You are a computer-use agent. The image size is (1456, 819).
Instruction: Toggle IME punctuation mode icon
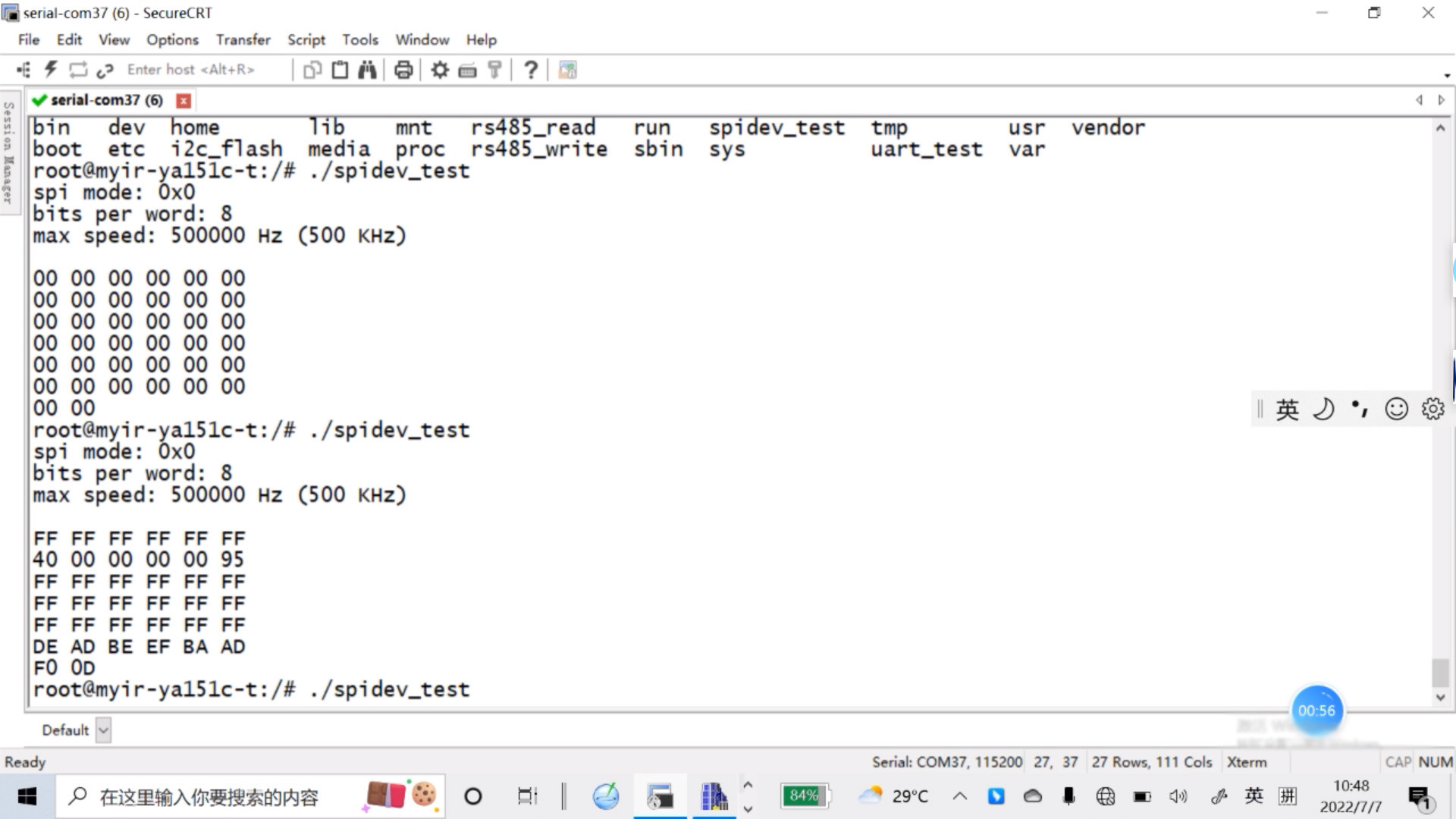tap(1360, 409)
